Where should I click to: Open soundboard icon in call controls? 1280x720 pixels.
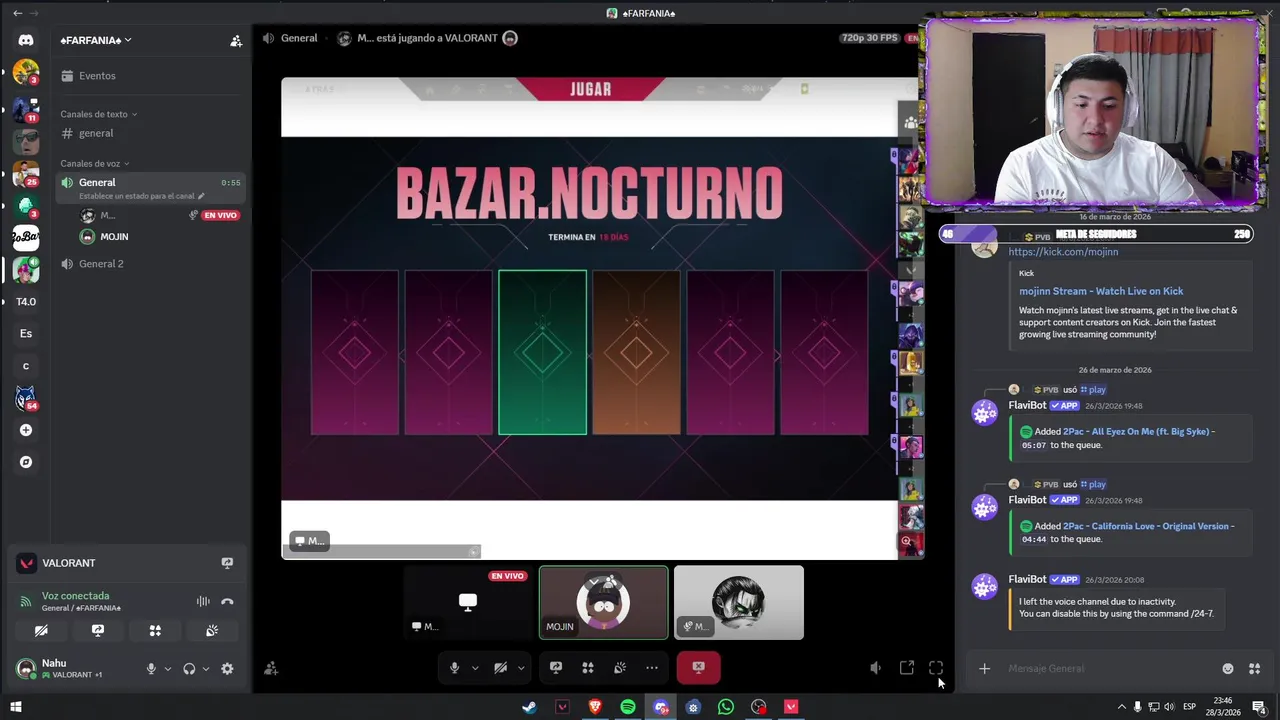coord(620,668)
